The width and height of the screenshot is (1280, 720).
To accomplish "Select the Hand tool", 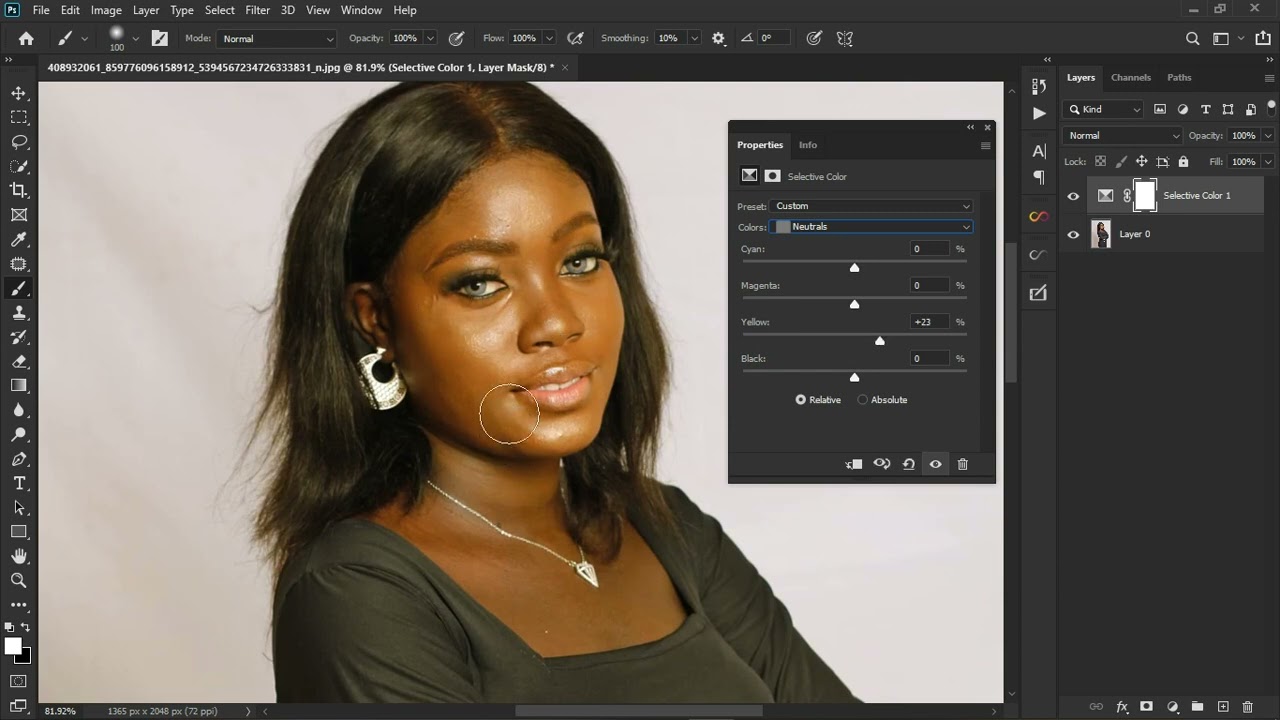I will pyautogui.click(x=19, y=556).
